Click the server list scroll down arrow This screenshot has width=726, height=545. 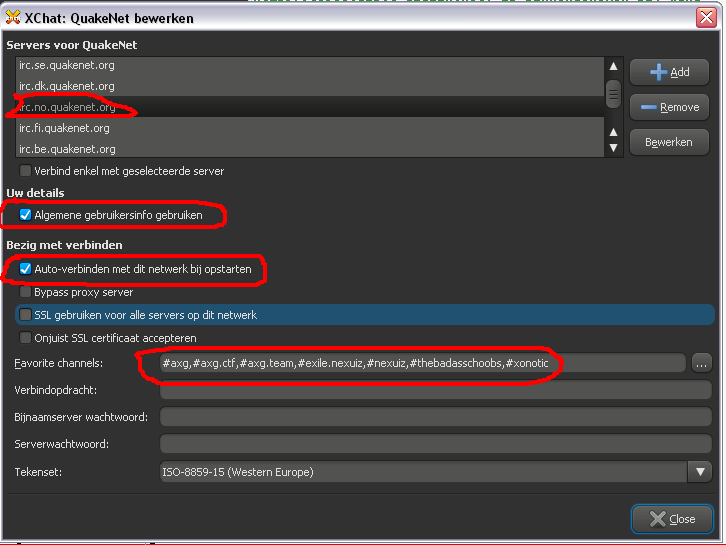pyautogui.click(x=613, y=148)
